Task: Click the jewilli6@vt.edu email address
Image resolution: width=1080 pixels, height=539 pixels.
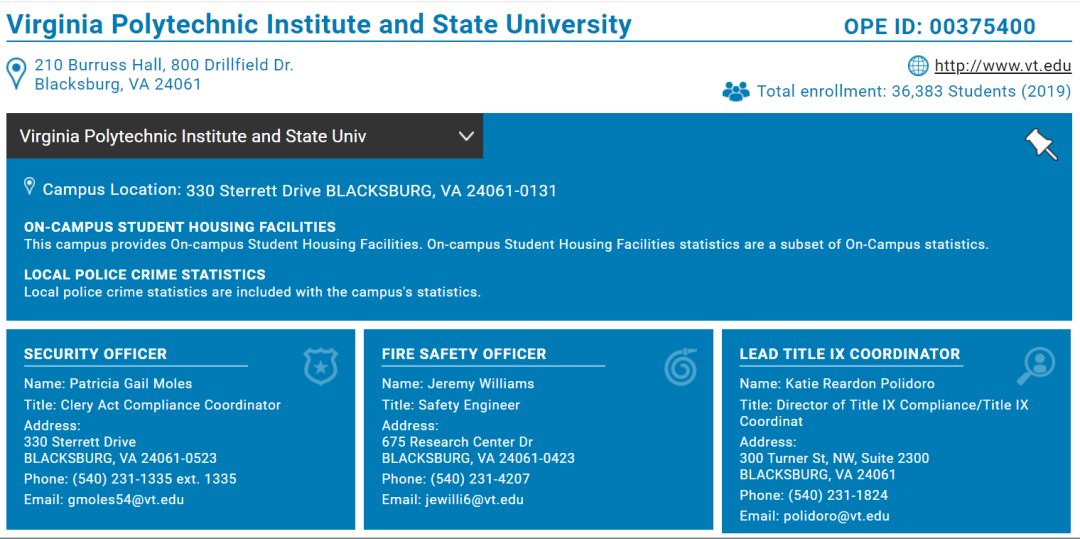Action: [x=473, y=500]
